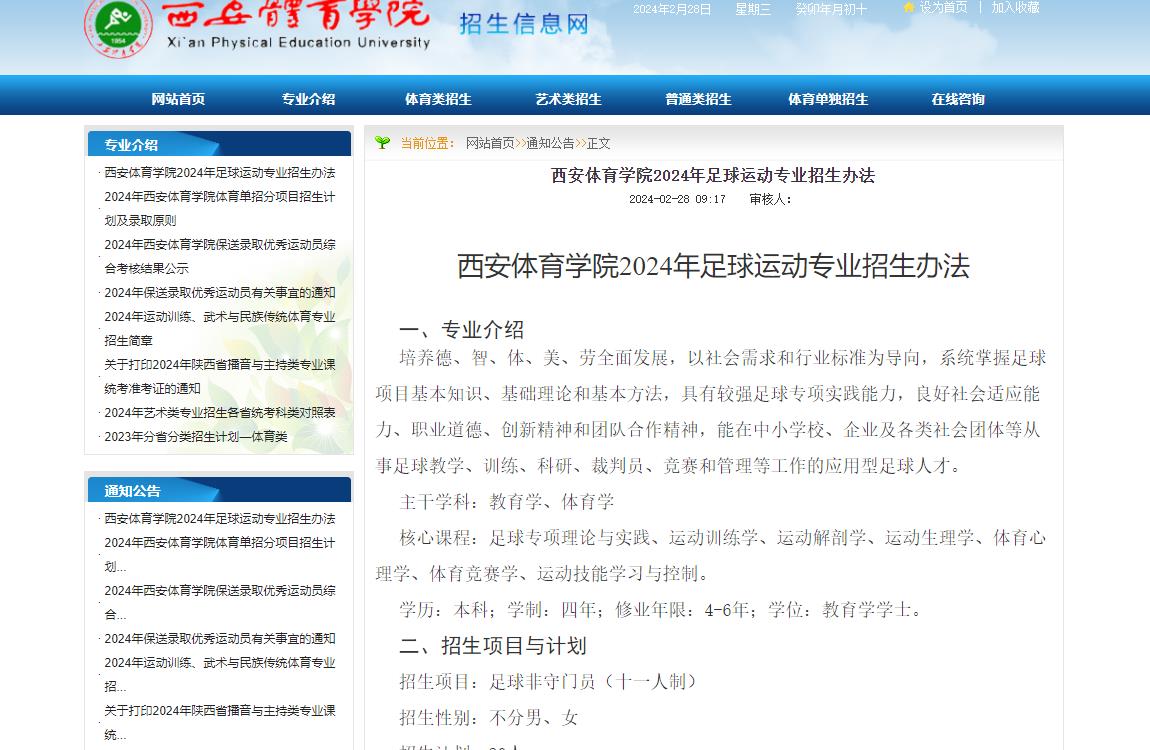Viewport: 1150px width, 750px height.
Task: Click the 加入收藏 link in header
Action: click(1016, 7)
